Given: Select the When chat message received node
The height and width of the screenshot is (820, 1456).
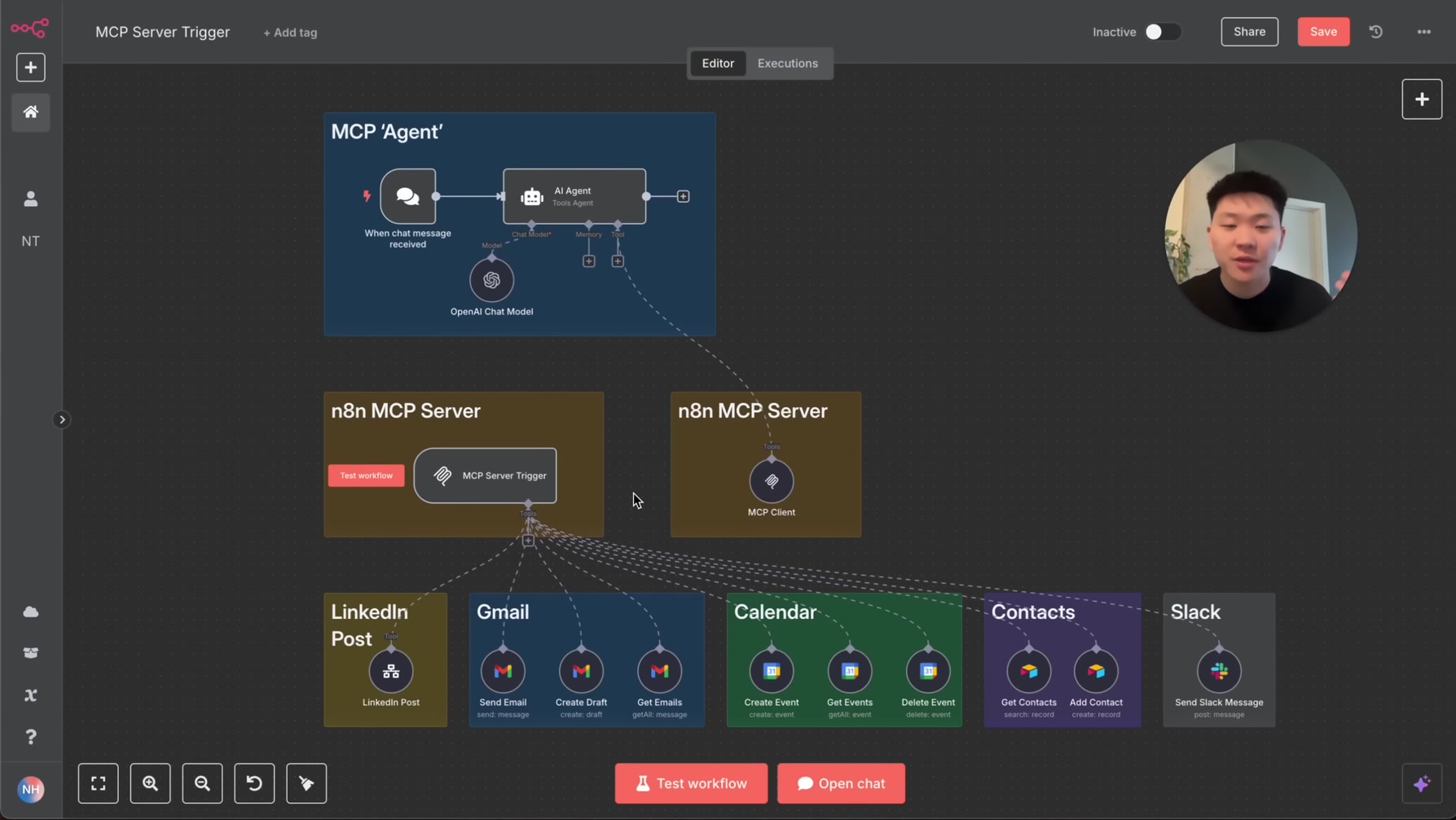Looking at the screenshot, I should click(407, 196).
